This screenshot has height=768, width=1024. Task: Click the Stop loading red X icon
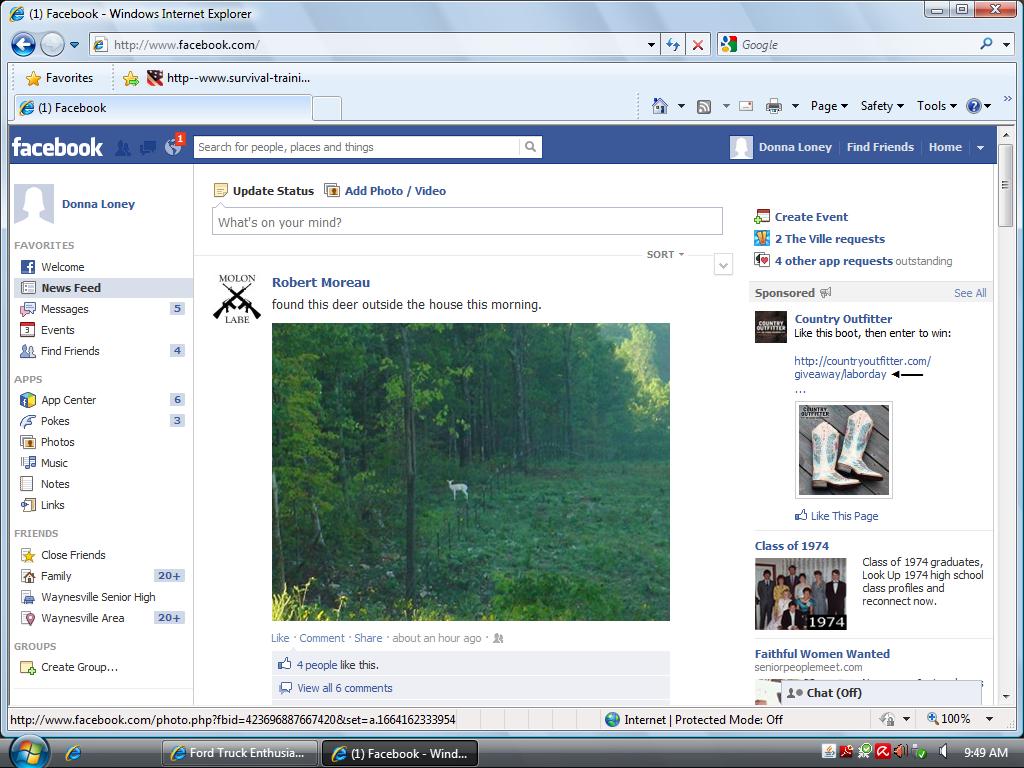pos(697,44)
